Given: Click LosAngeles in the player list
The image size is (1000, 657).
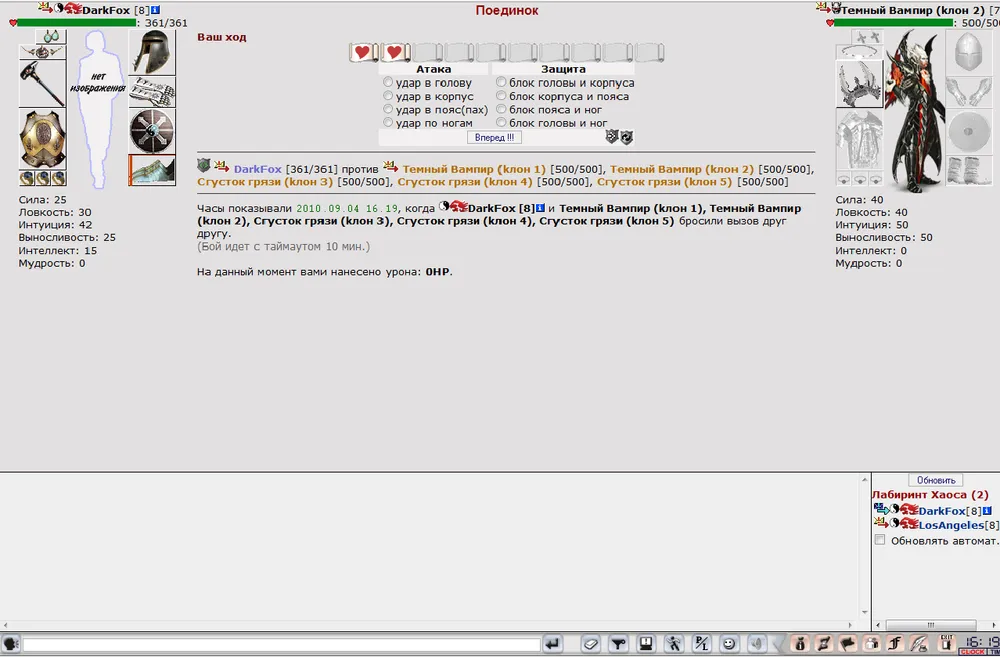Looking at the screenshot, I should click(951, 525).
